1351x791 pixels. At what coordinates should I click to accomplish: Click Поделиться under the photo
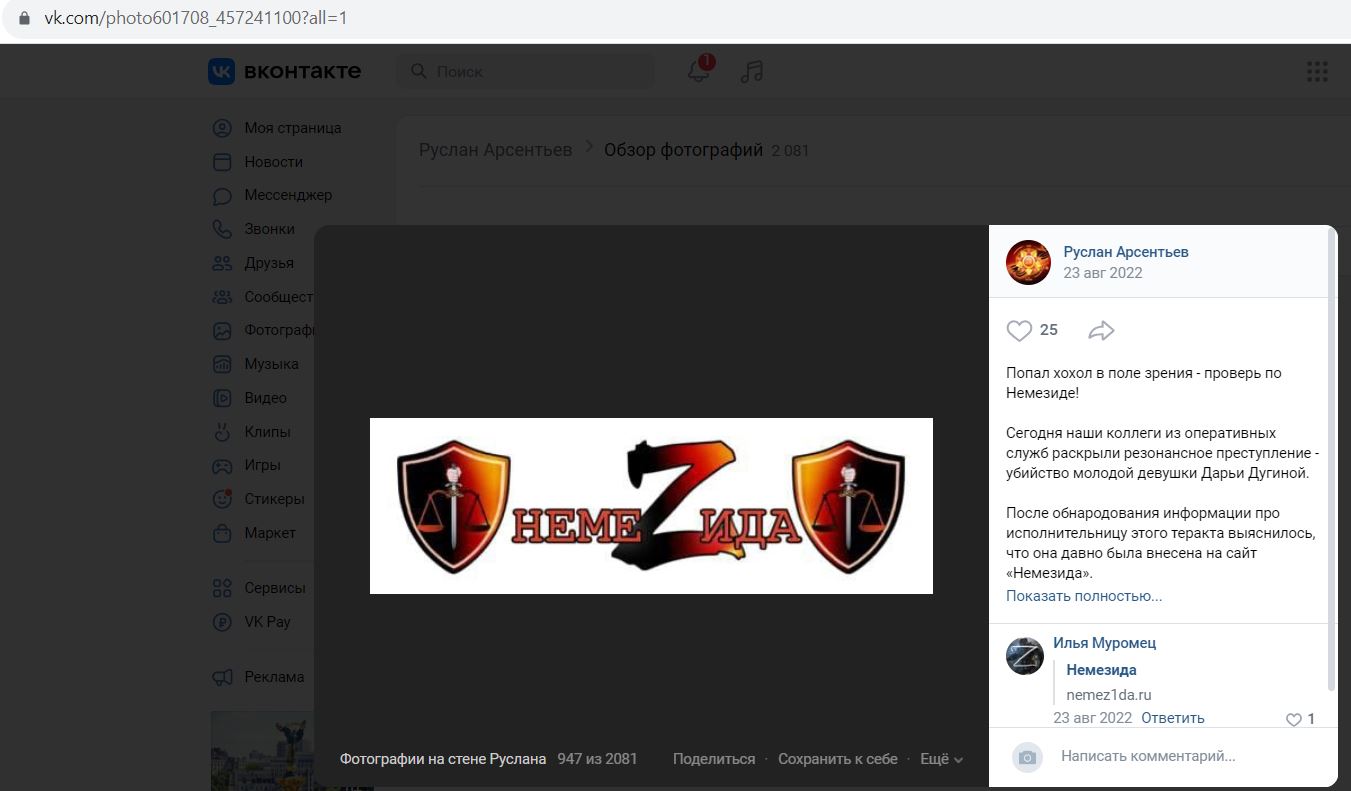click(714, 759)
